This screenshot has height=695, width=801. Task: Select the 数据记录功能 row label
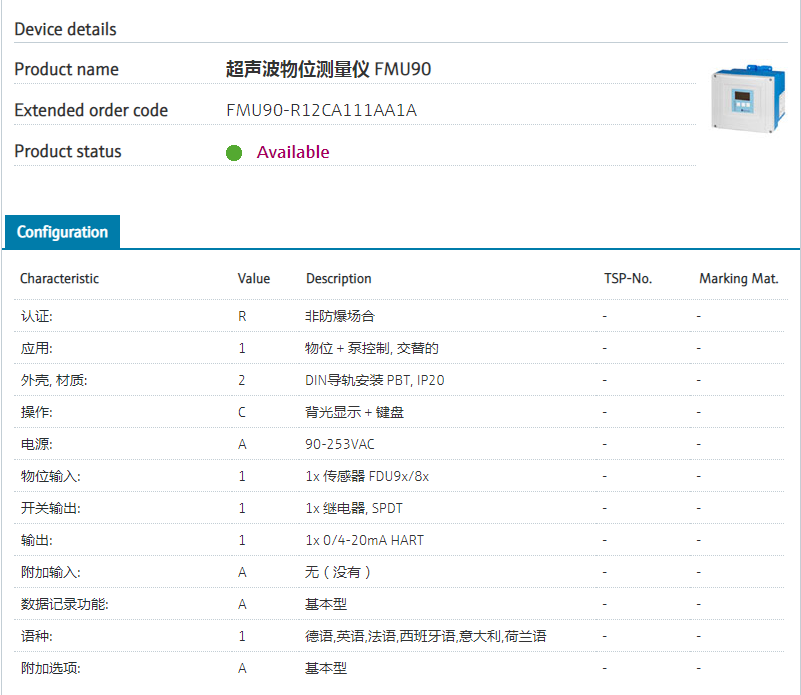click(64, 604)
